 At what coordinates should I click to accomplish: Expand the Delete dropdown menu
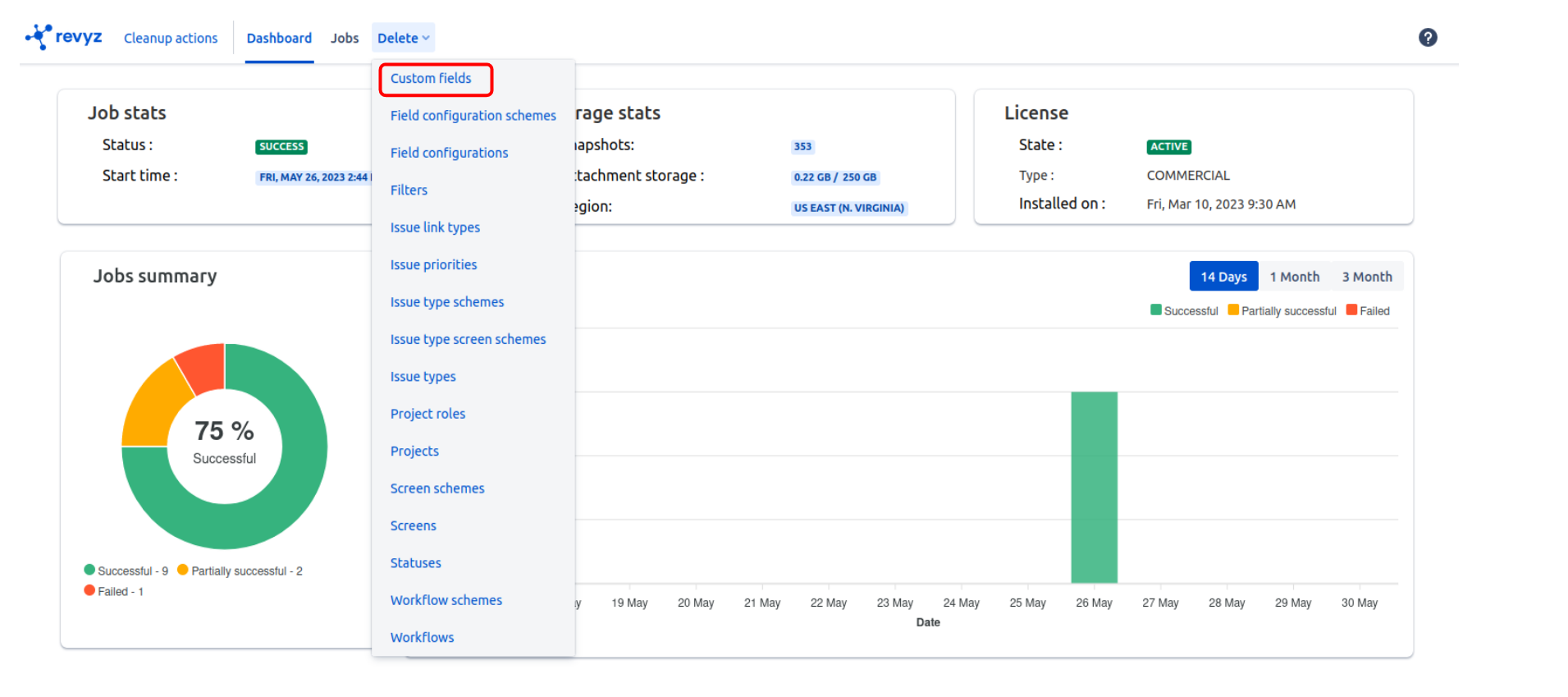coord(403,39)
